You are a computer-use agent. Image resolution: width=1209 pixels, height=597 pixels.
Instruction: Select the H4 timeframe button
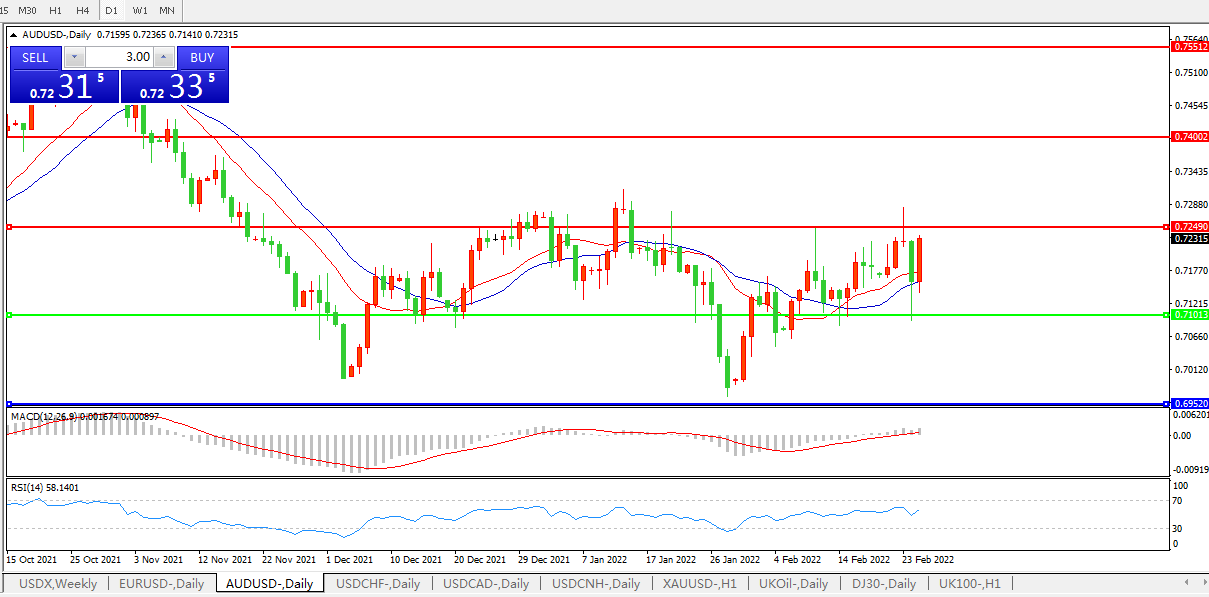82,10
